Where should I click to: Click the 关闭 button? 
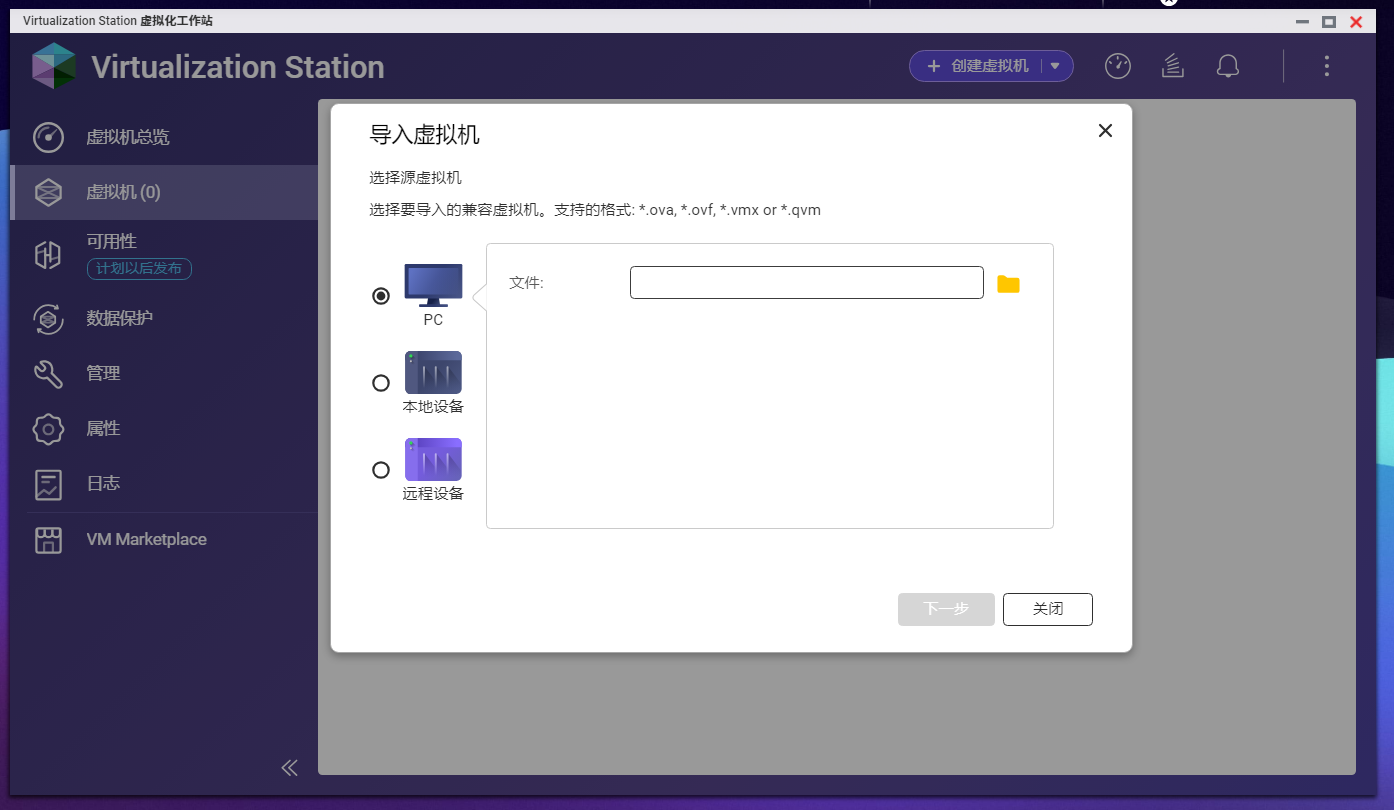1047,609
